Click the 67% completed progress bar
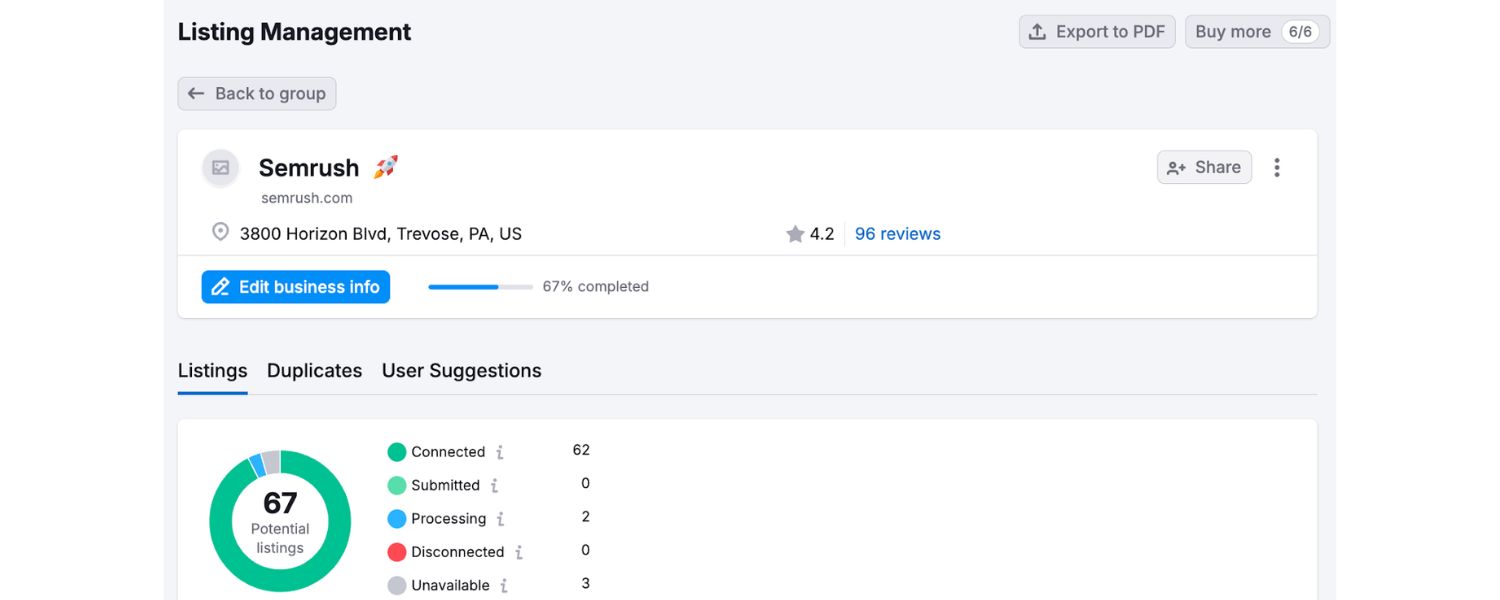The image size is (1500, 600). pos(480,287)
